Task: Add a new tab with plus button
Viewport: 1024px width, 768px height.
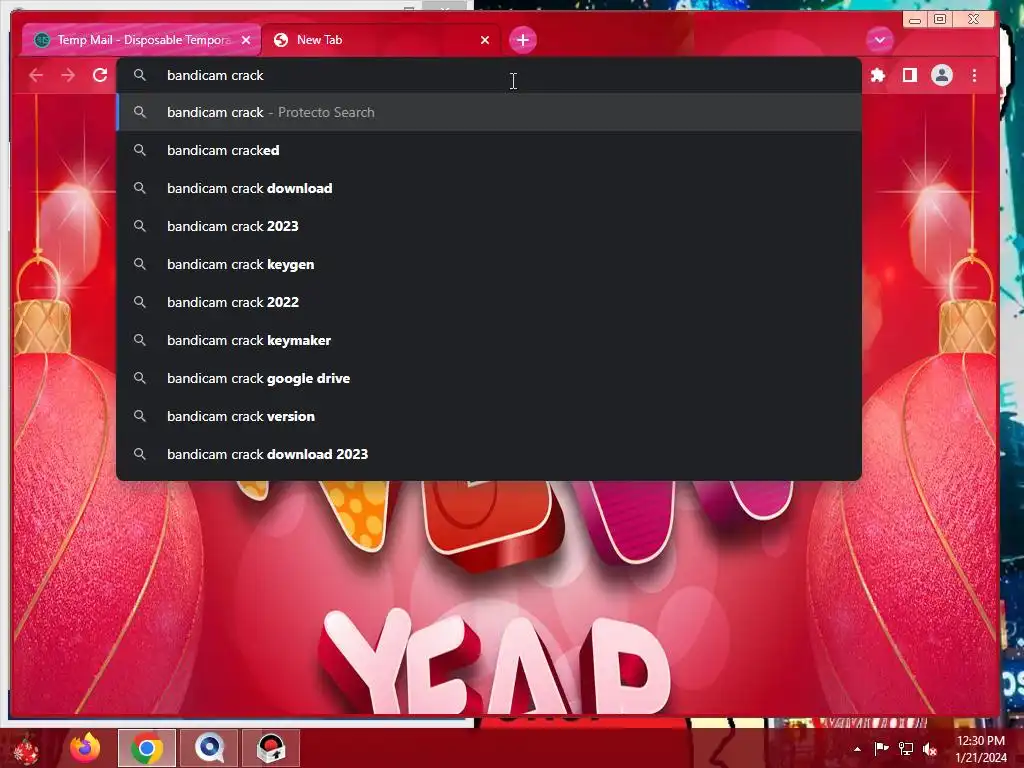Action: point(522,40)
